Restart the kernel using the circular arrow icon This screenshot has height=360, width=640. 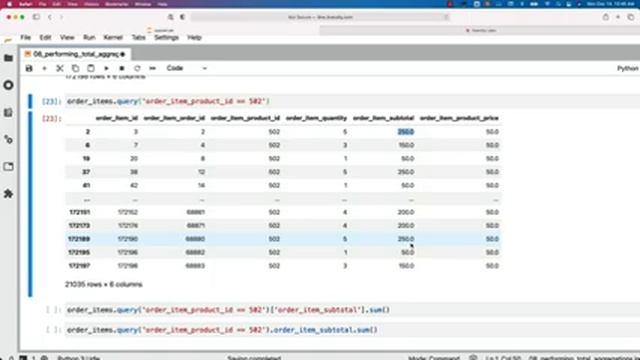(137, 69)
